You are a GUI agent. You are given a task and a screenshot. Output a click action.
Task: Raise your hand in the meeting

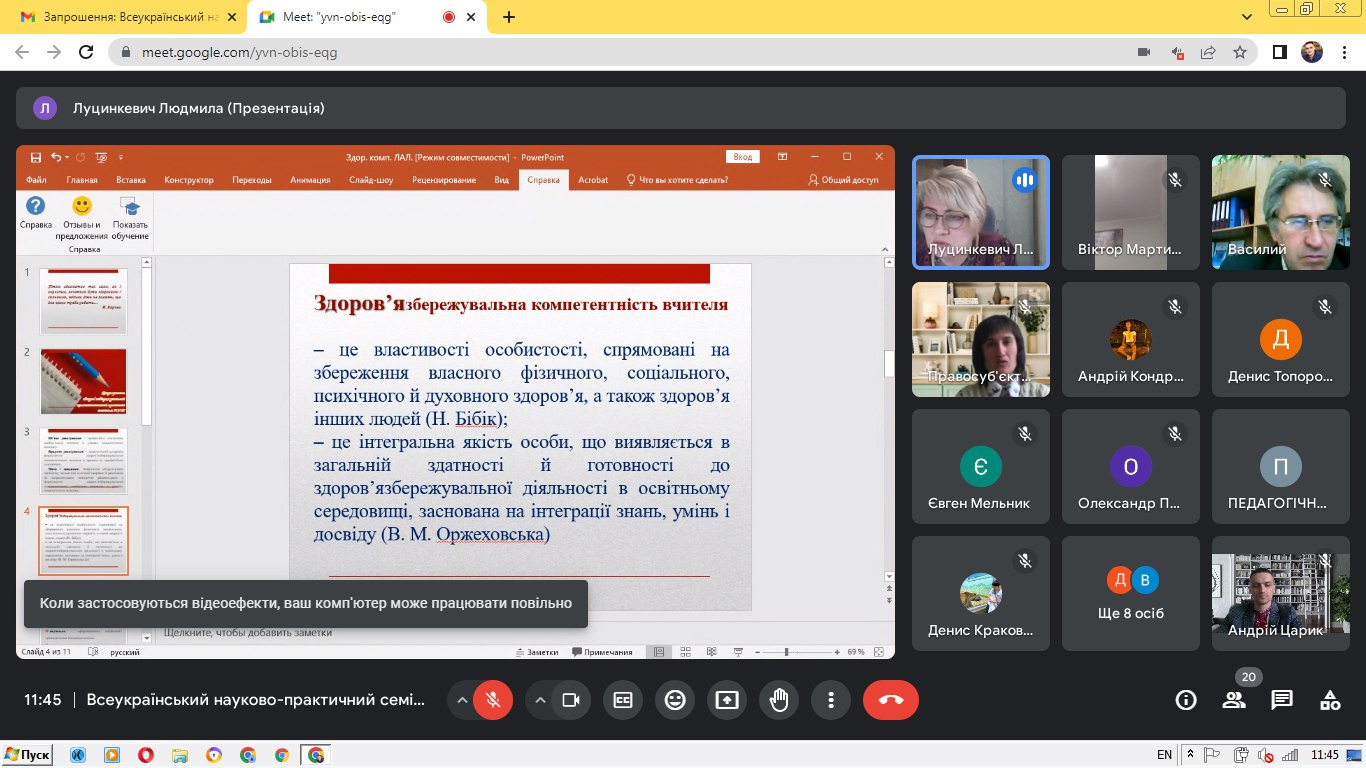[779, 700]
